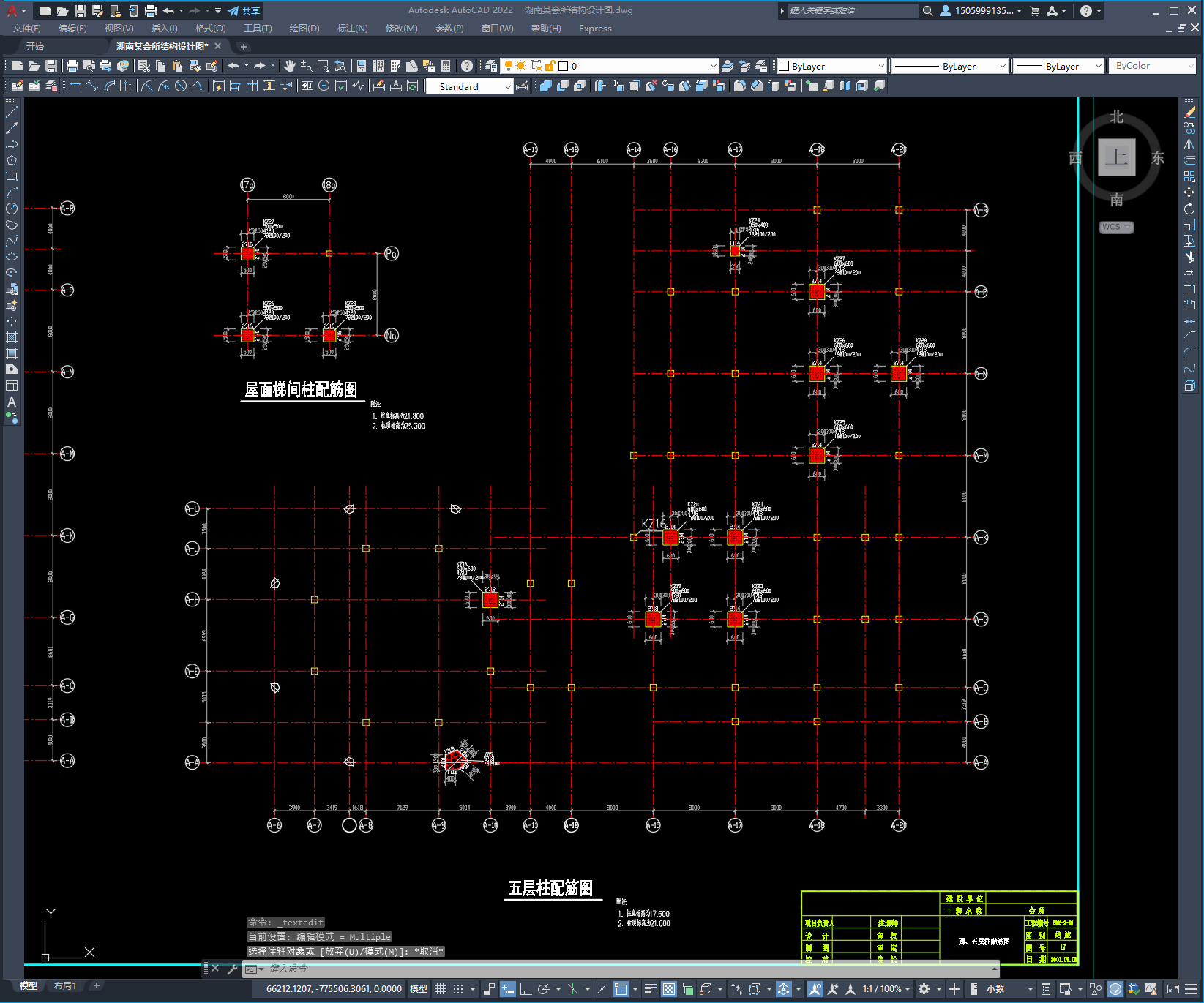Image resolution: width=1204 pixels, height=1003 pixels.
Task: Click Customization hamburger icon in status bar
Action: (1191, 989)
